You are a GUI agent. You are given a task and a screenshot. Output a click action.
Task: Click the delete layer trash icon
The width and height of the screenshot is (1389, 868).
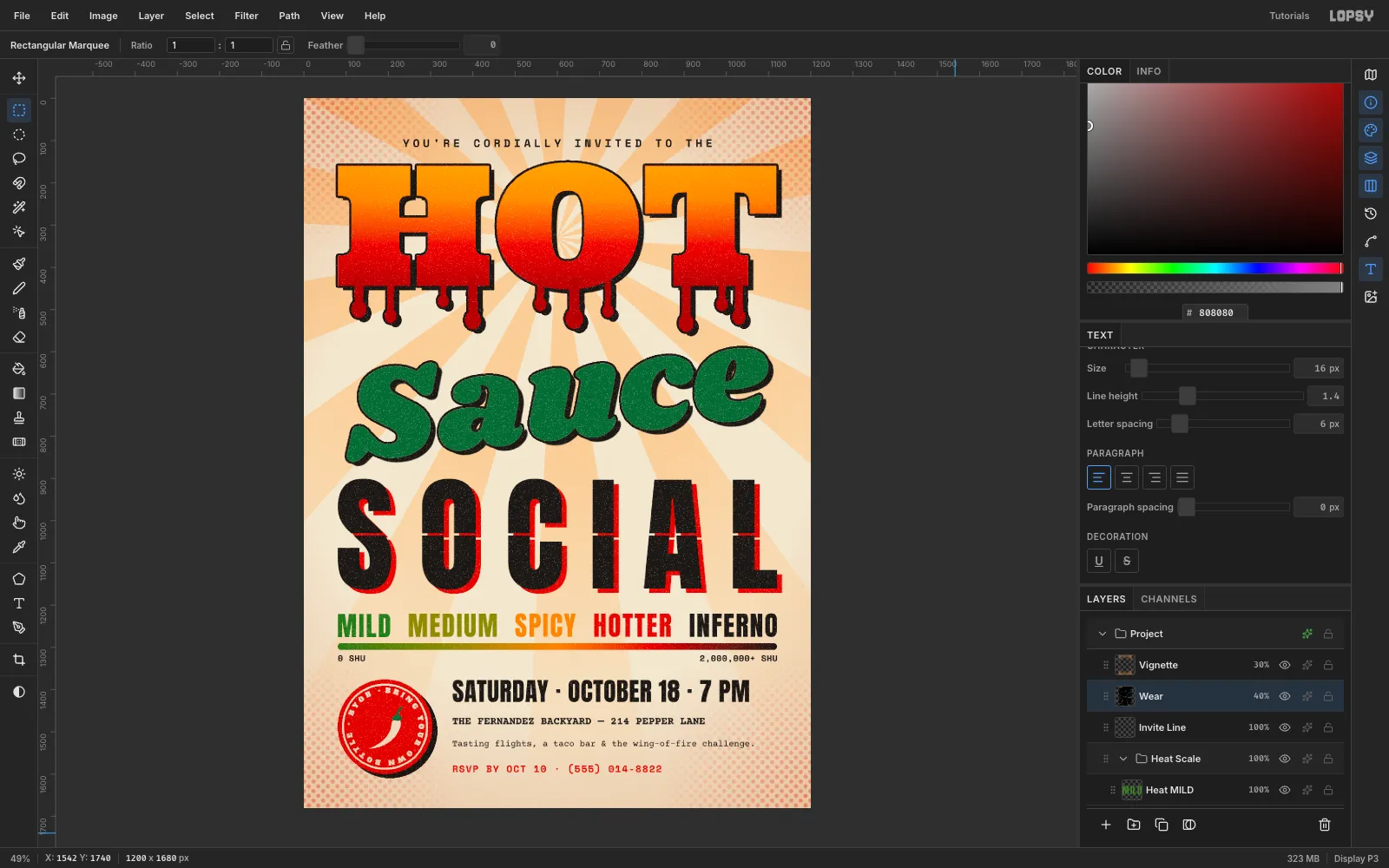[1325, 825]
